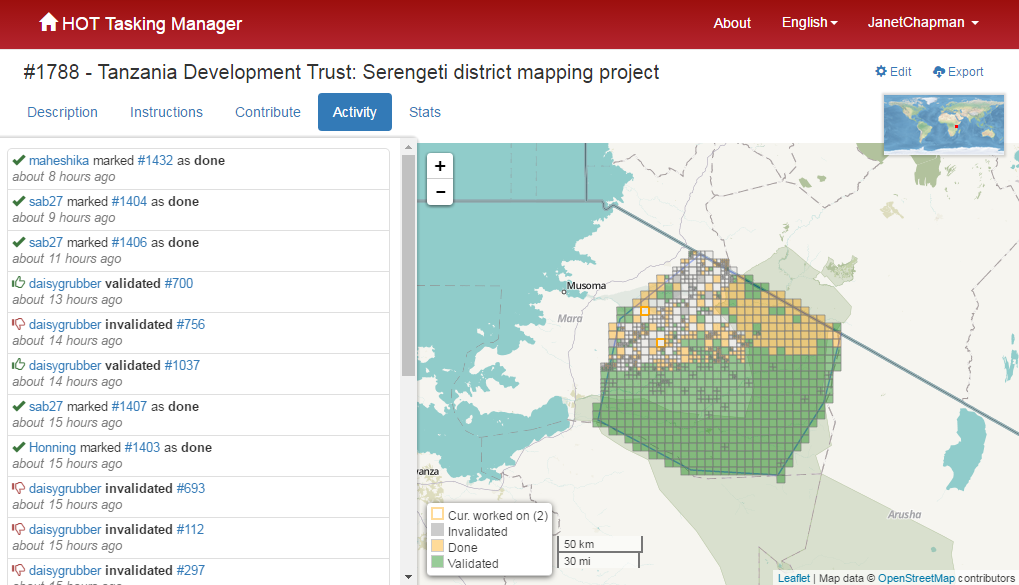1019x585 pixels.
Task: Go to the Contribute tab
Action: 268,112
